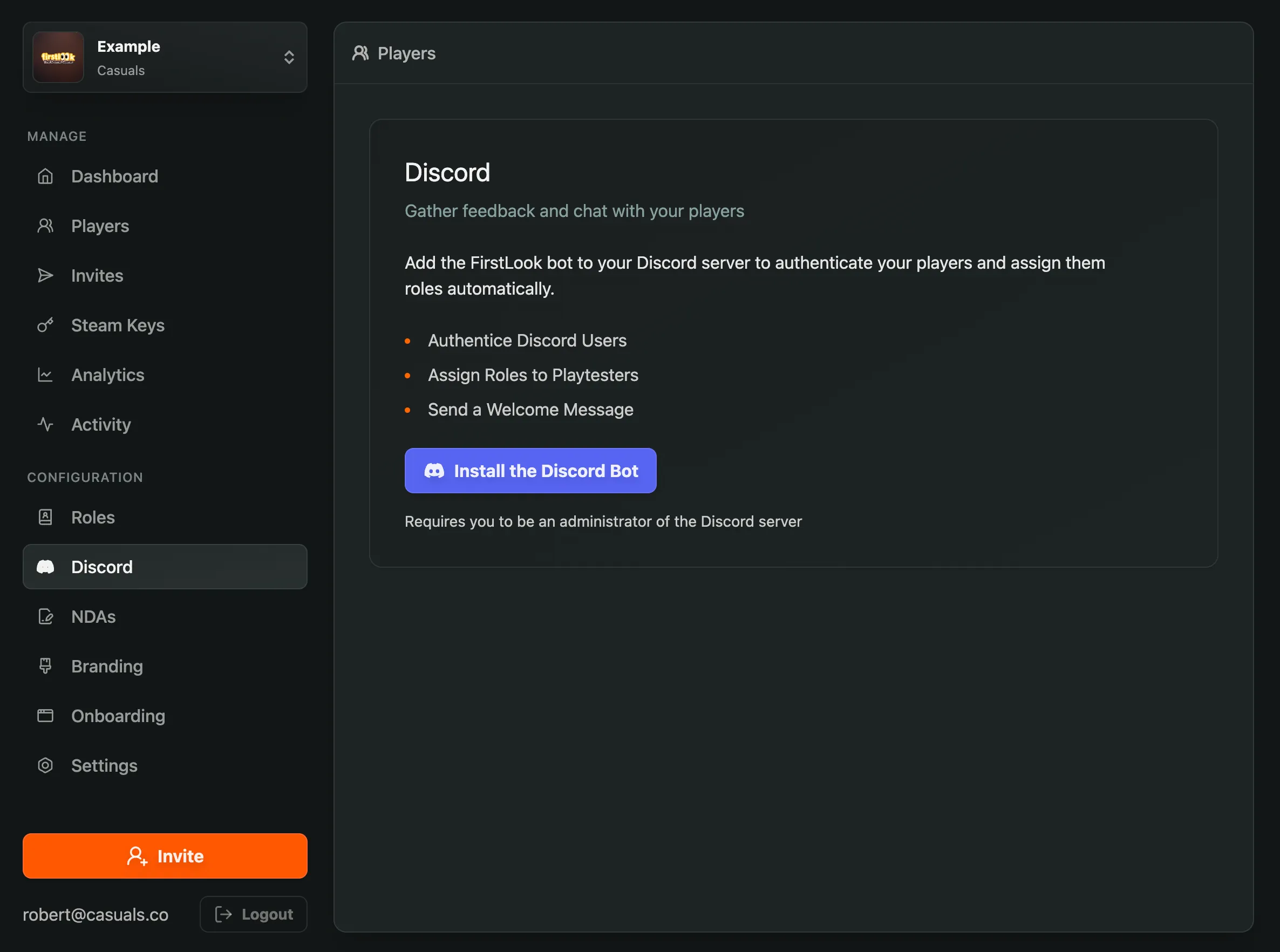Screen dimensions: 1280x952
Task: Click the Players header title
Action: 406,53
